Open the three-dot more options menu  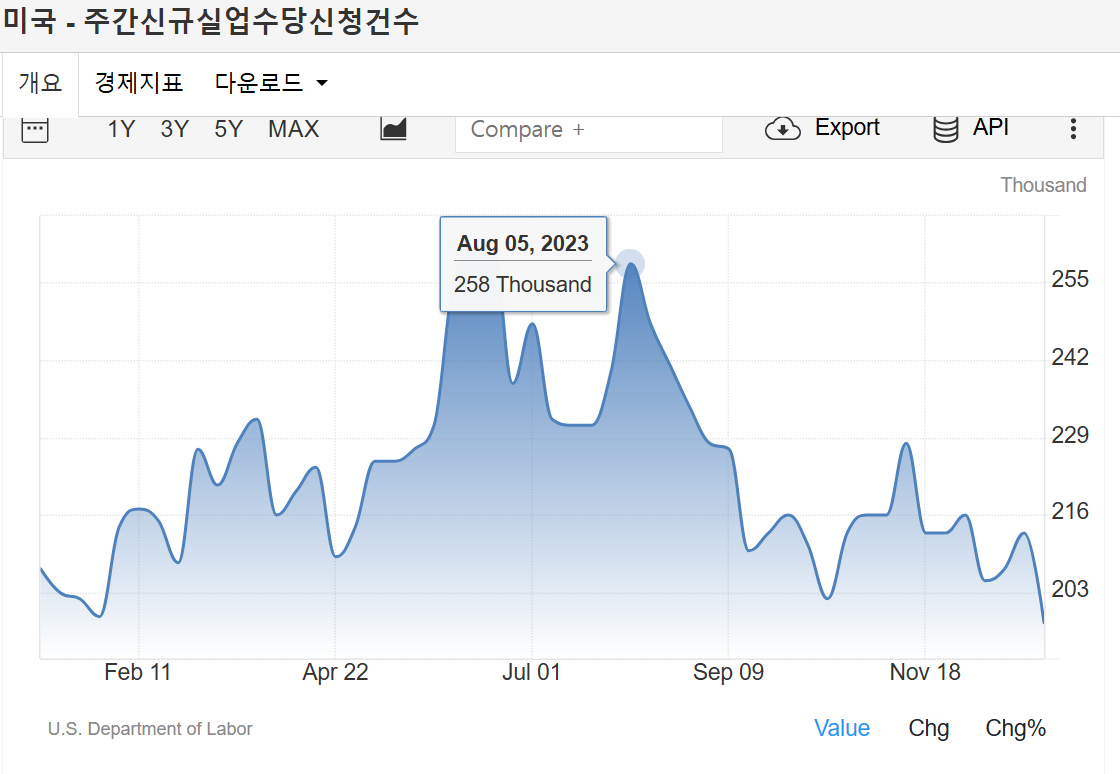coord(1073,129)
